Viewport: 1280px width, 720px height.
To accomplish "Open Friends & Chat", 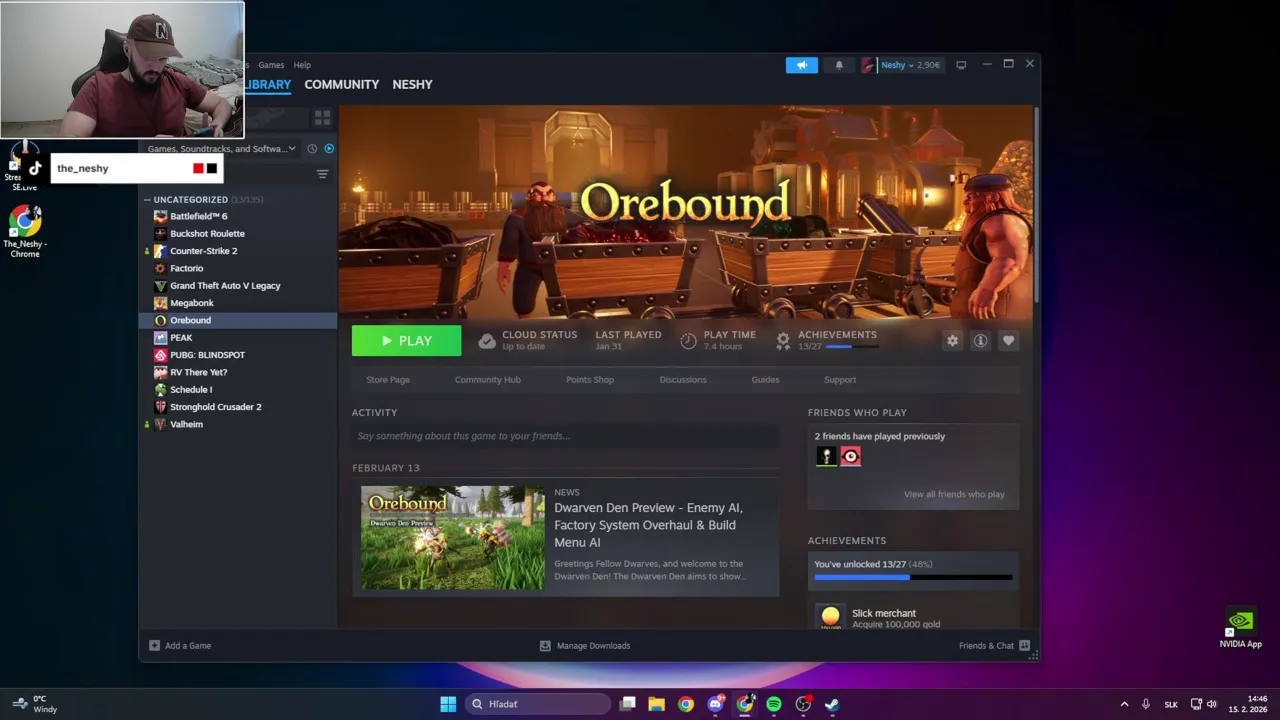I will point(994,646).
